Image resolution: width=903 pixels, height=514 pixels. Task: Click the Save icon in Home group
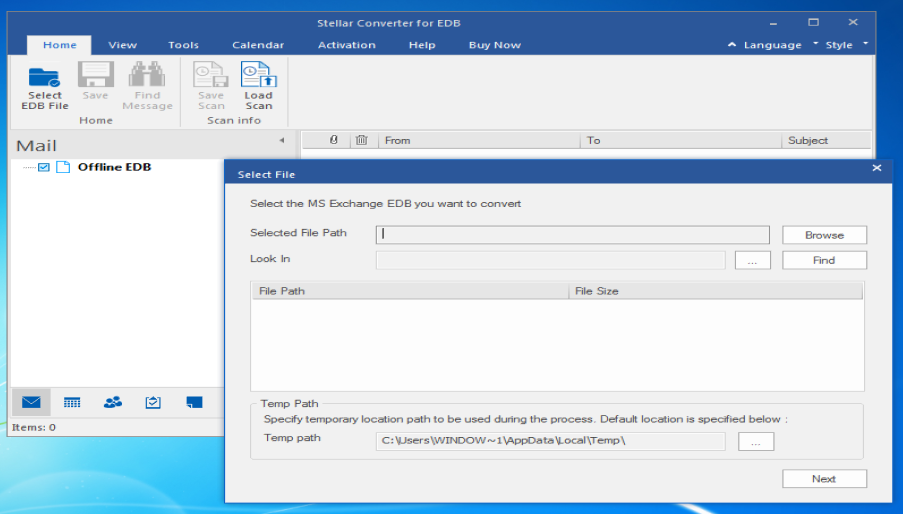96,75
